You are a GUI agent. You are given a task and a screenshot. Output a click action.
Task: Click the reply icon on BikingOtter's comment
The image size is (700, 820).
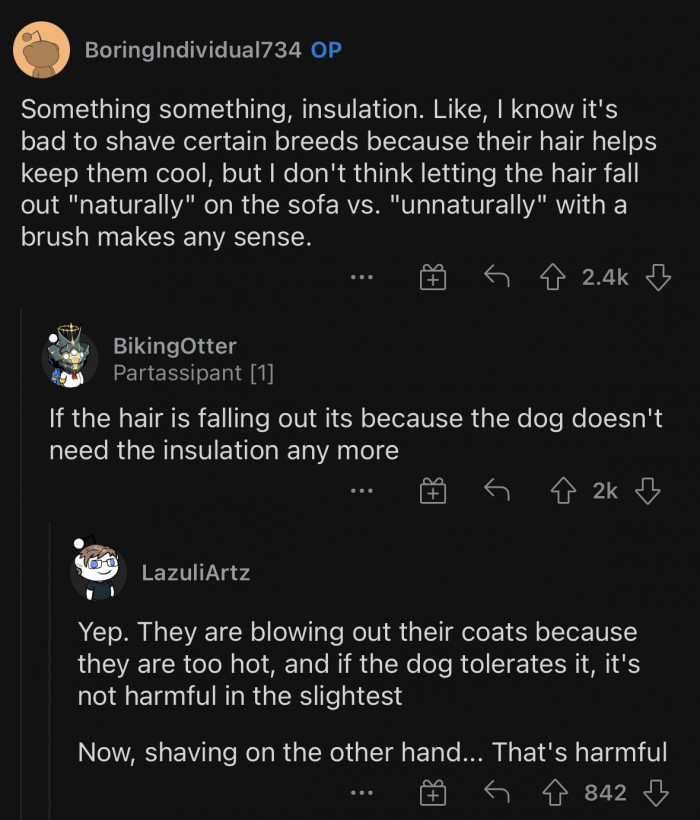coord(496,491)
